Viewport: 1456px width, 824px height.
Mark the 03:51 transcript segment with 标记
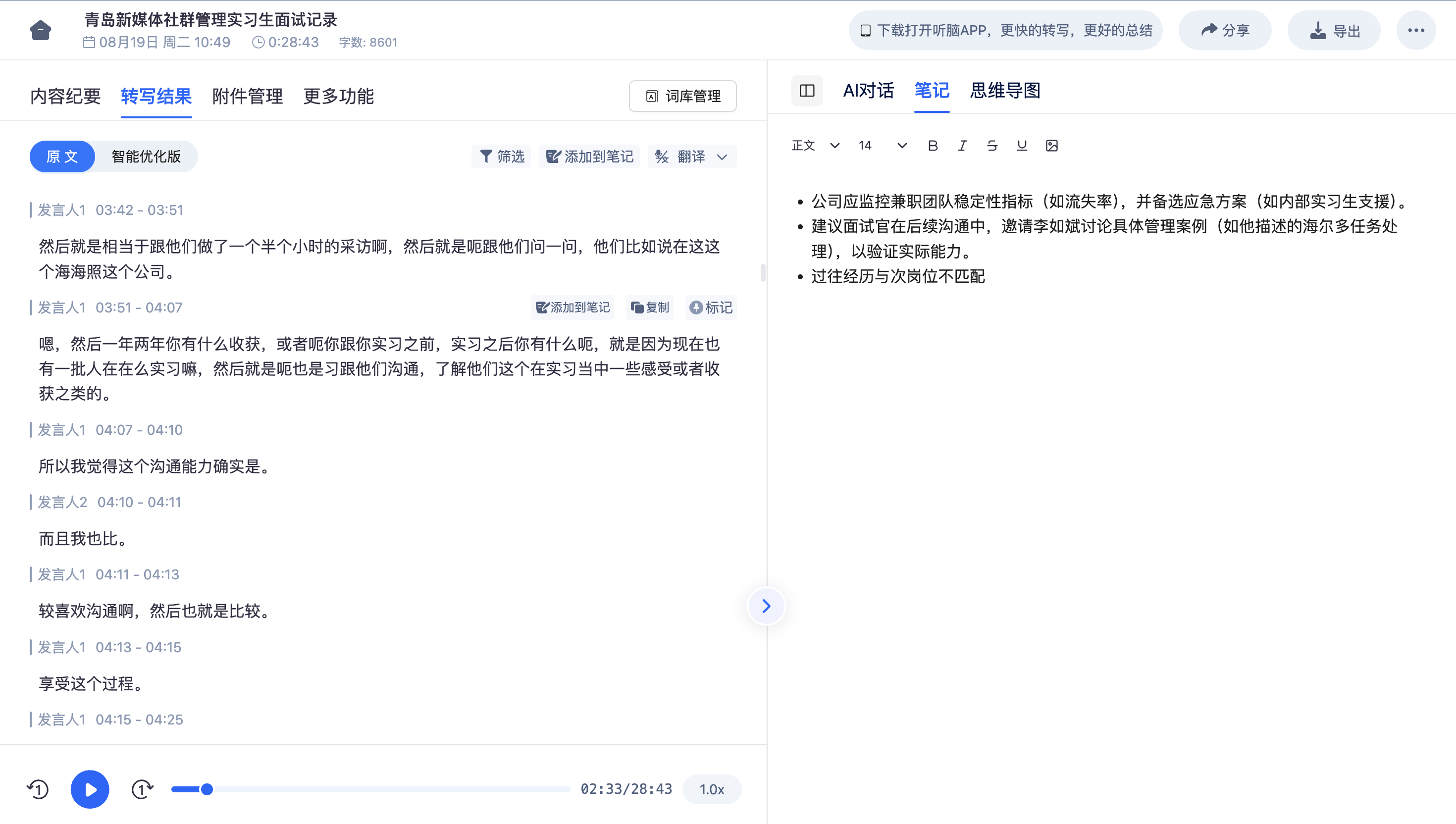711,308
